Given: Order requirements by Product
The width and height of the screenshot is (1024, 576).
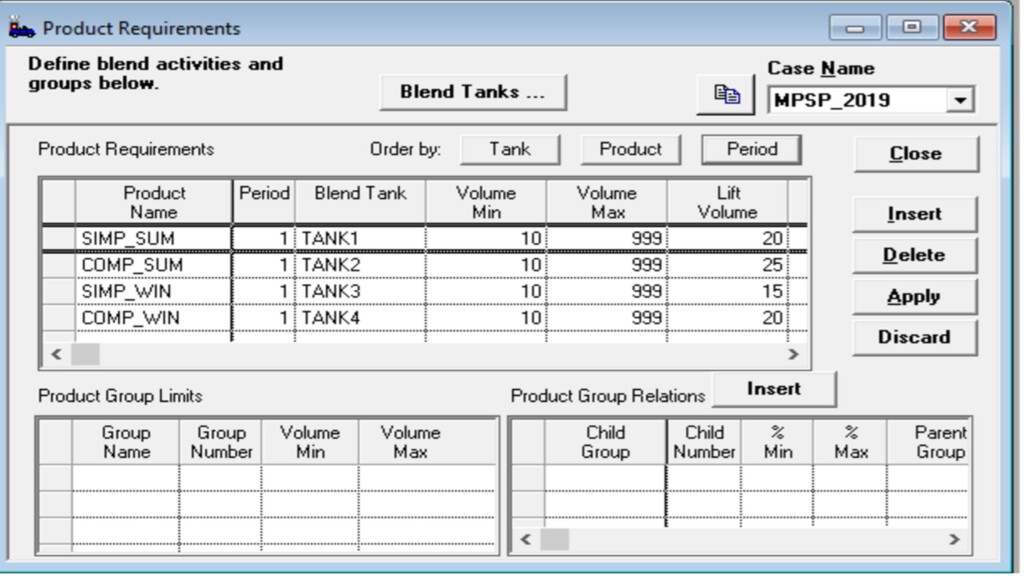Looking at the screenshot, I should (x=630, y=149).
